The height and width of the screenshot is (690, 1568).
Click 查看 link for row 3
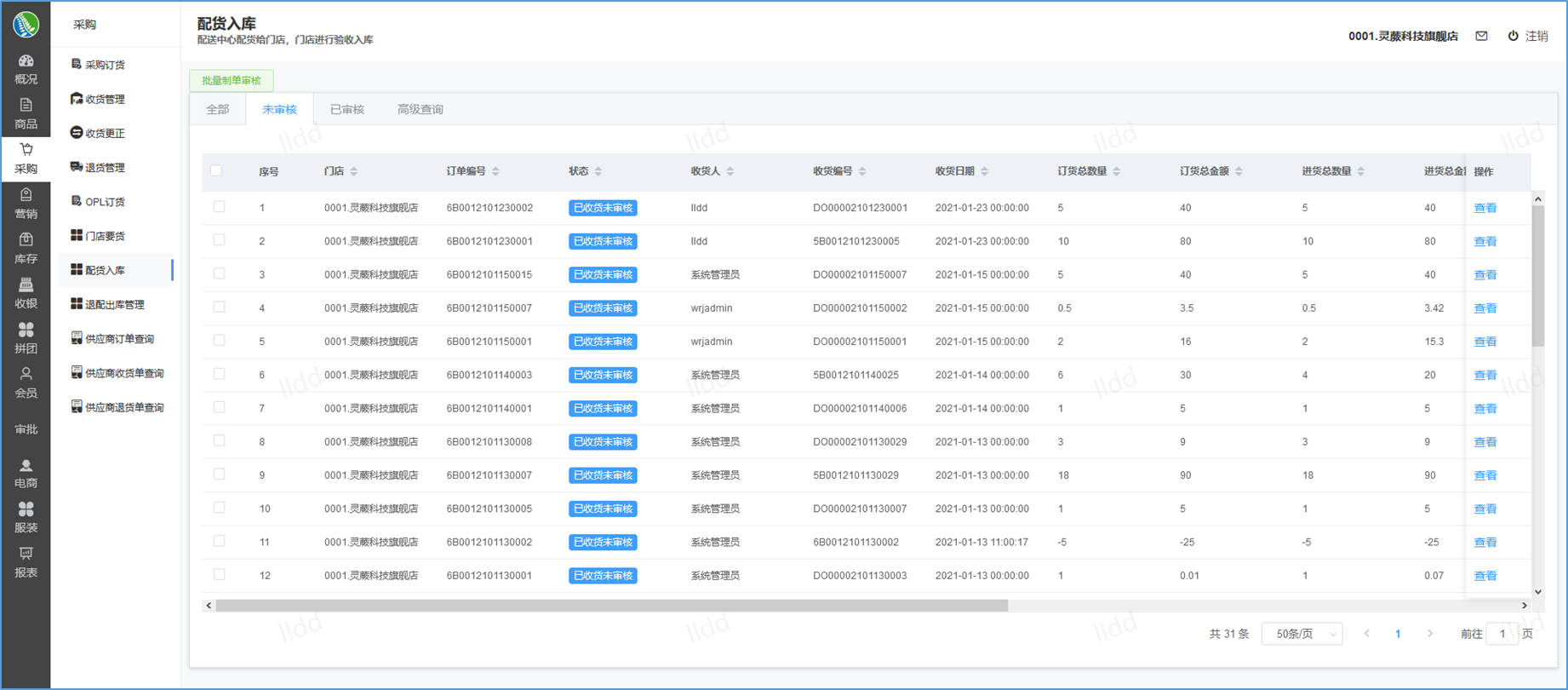1485,274
